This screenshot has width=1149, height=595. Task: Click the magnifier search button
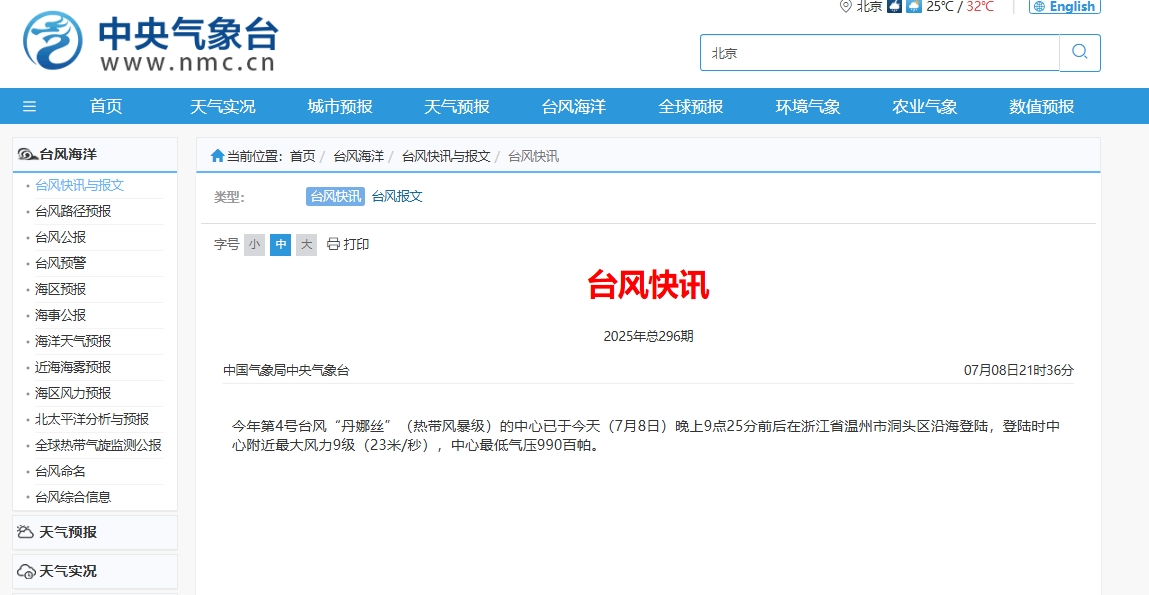click(x=1080, y=52)
